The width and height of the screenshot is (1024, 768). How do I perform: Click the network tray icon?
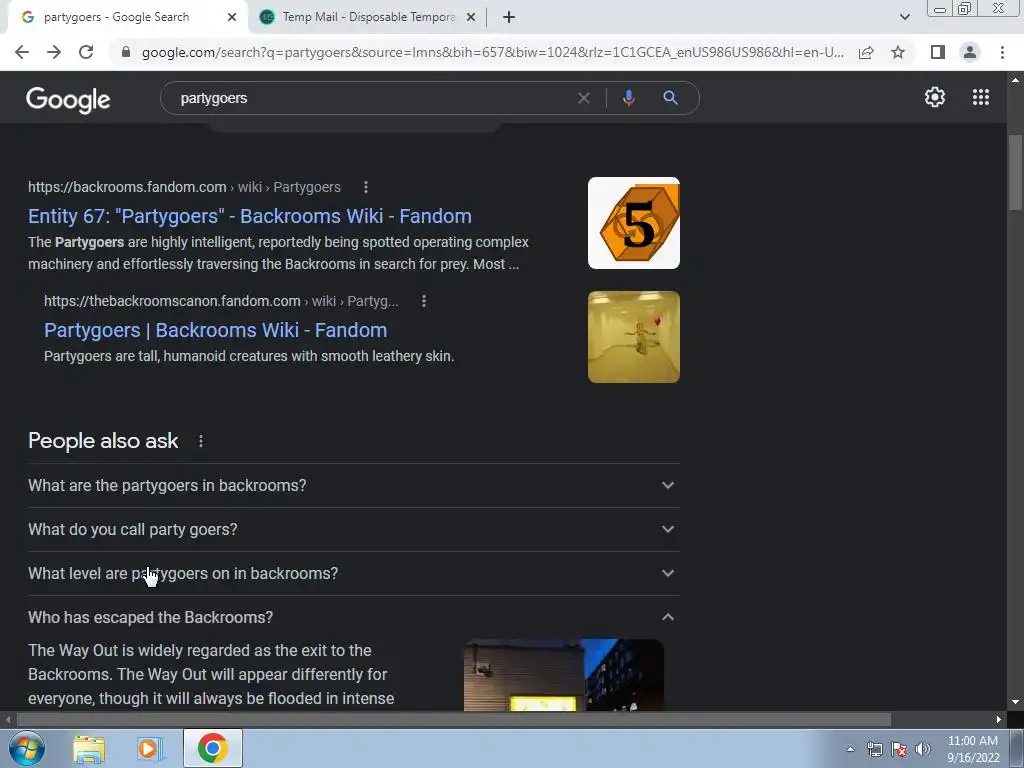(x=874, y=749)
